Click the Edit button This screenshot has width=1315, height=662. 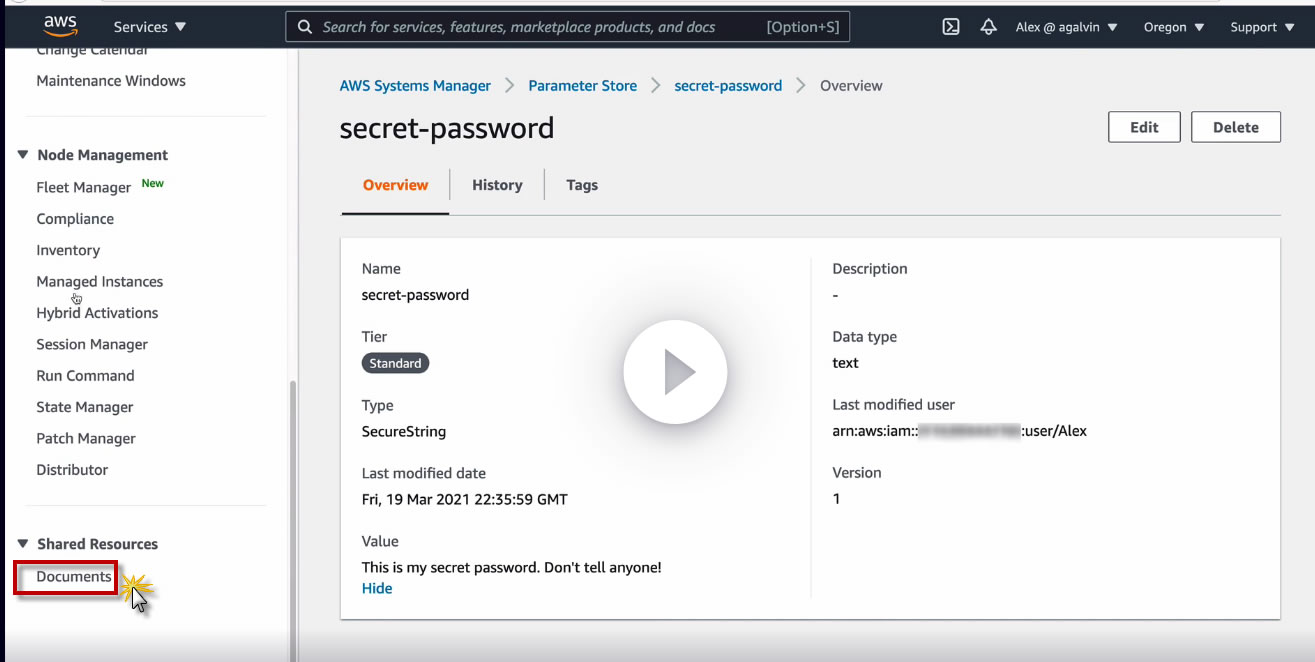(1144, 127)
